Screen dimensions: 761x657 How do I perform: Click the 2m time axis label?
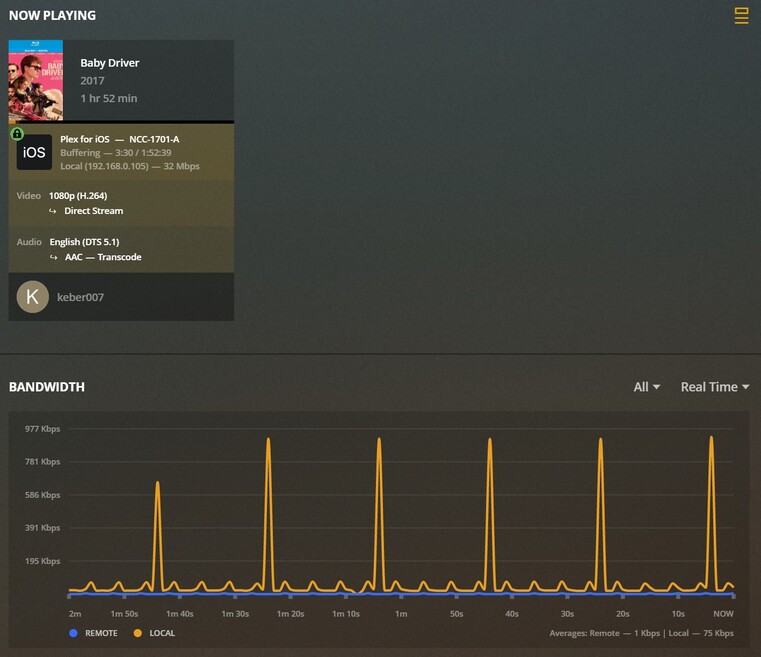75,614
